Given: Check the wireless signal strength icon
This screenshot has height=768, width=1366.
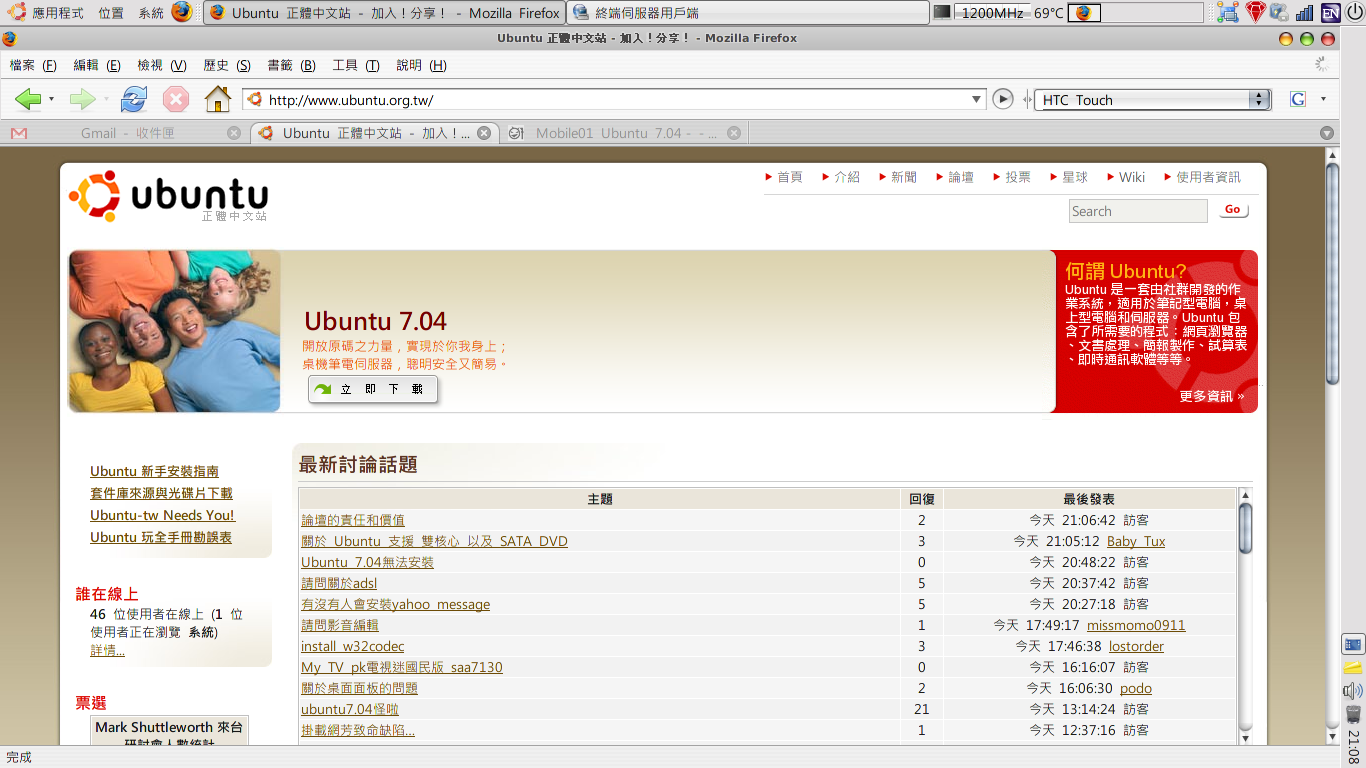Looking at the screenshot, I should [x=1305, y=12].
